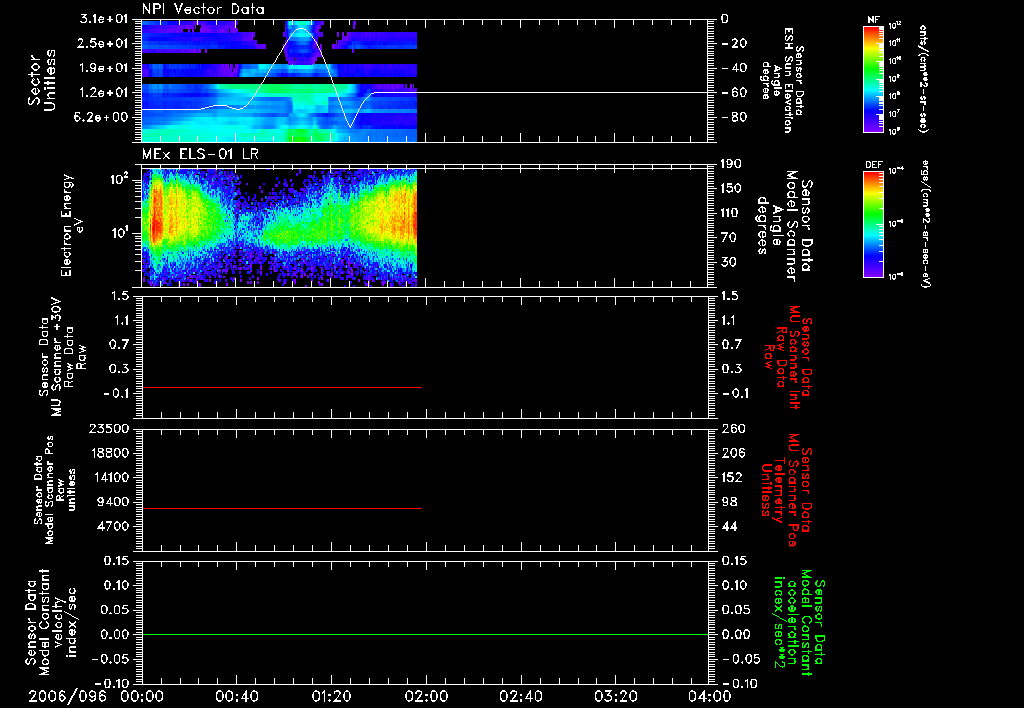1024x708 pixels.
Task: Click the 03:20 time axis label
Action: [x=615, y=696]
